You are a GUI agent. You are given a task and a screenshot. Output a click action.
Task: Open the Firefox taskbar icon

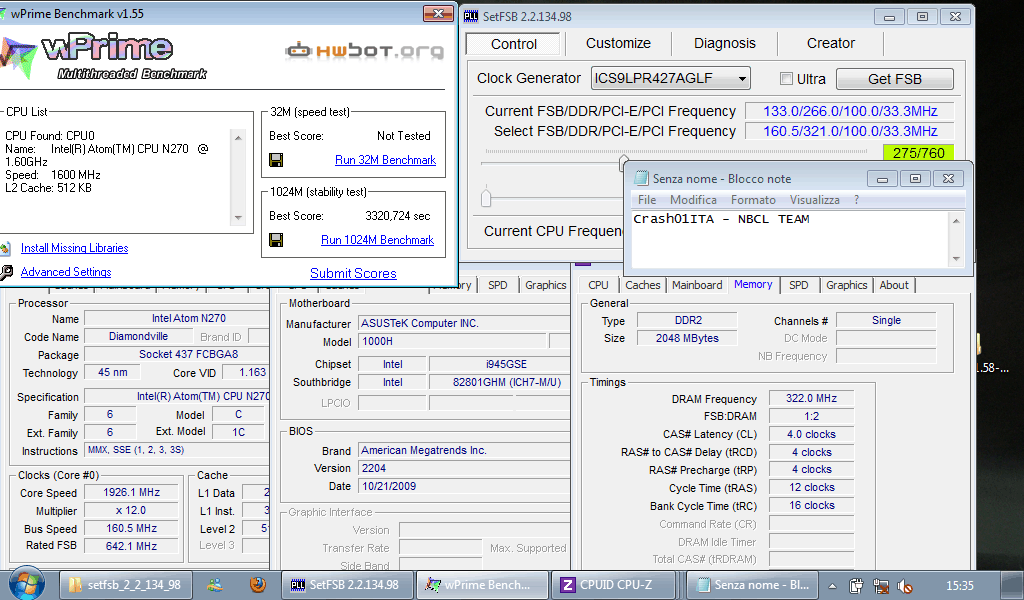coord(258,584)
